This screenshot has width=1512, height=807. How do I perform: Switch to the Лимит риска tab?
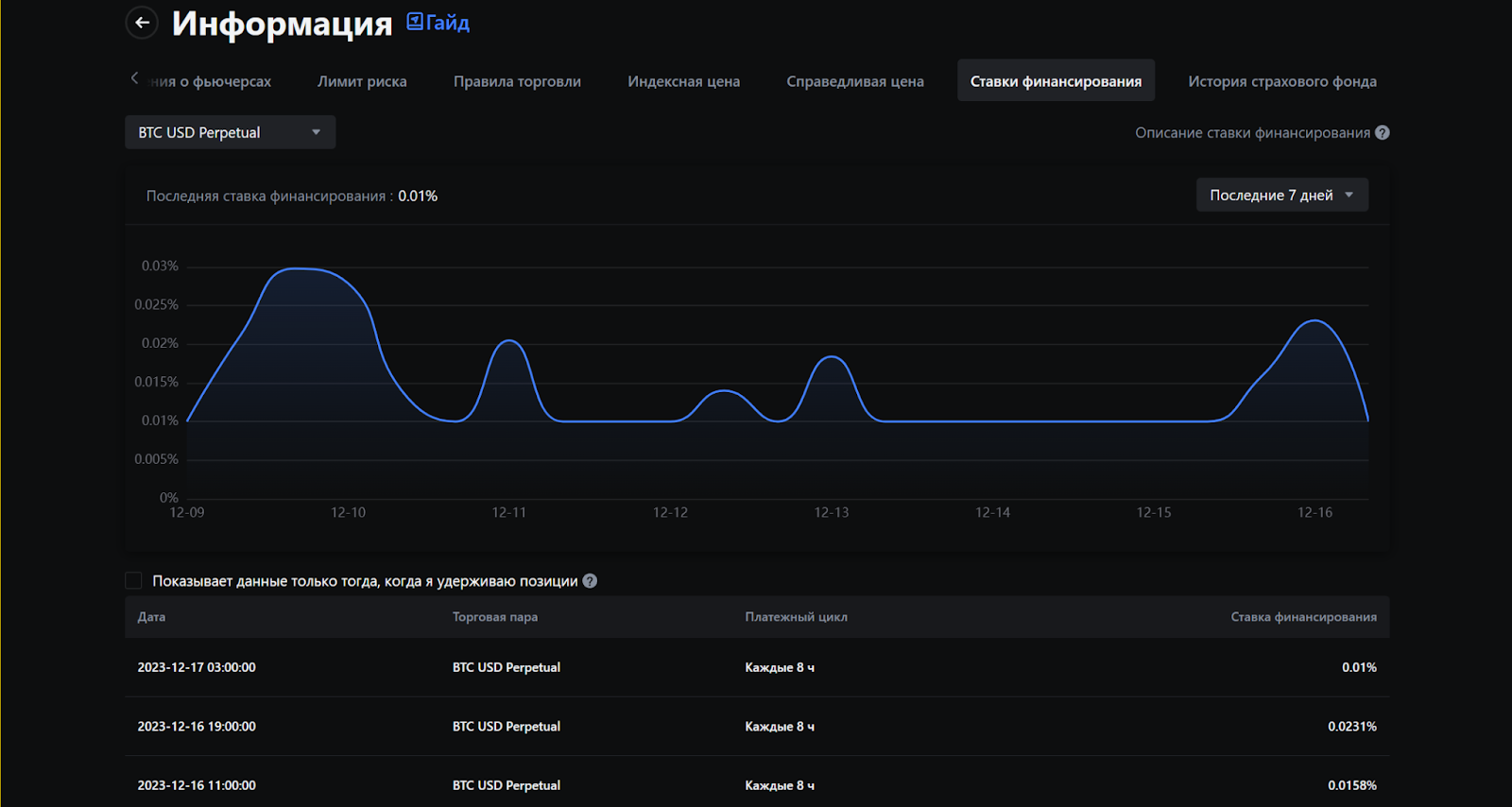pyautogui.click(x=362, y=81)
